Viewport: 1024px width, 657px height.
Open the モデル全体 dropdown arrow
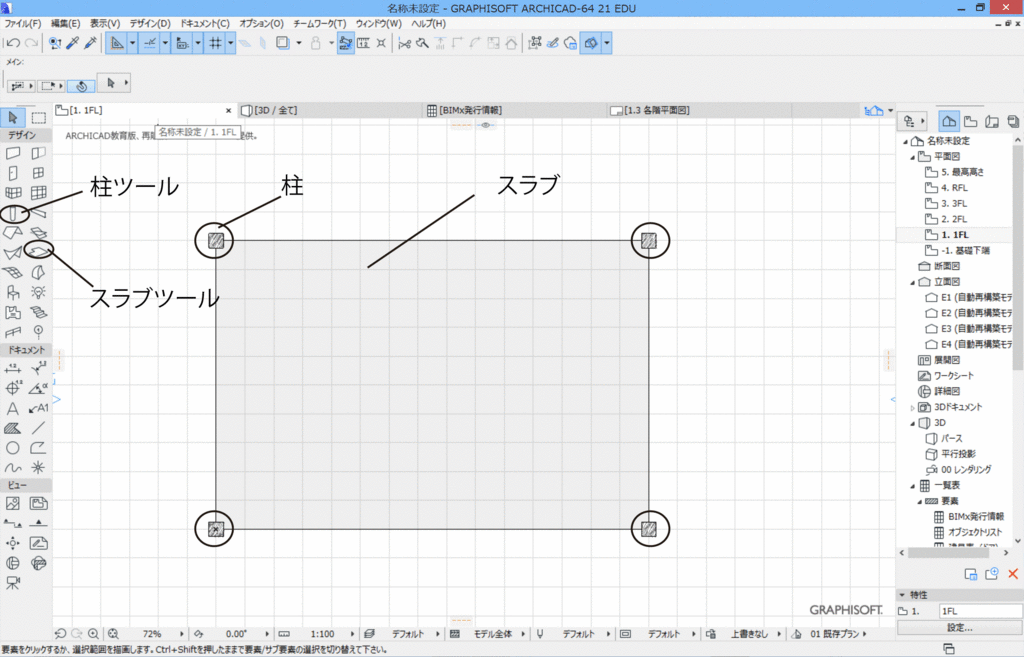click(523, 633)
